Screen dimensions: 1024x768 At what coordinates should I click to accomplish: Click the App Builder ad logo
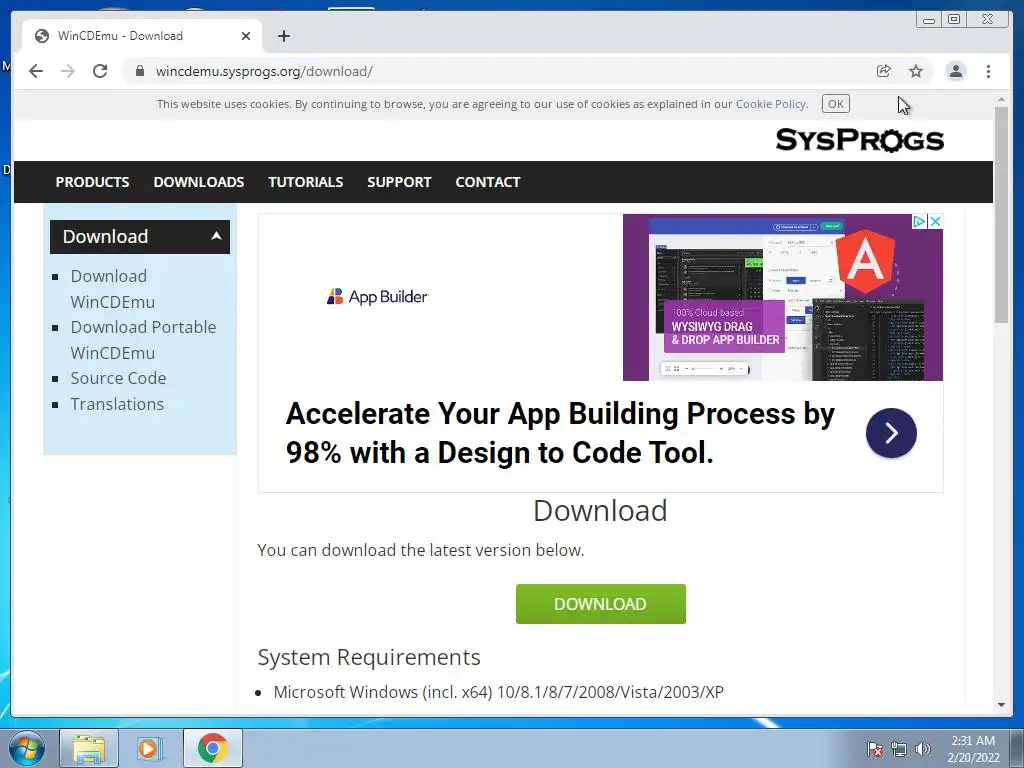click(x=377, y=297)
